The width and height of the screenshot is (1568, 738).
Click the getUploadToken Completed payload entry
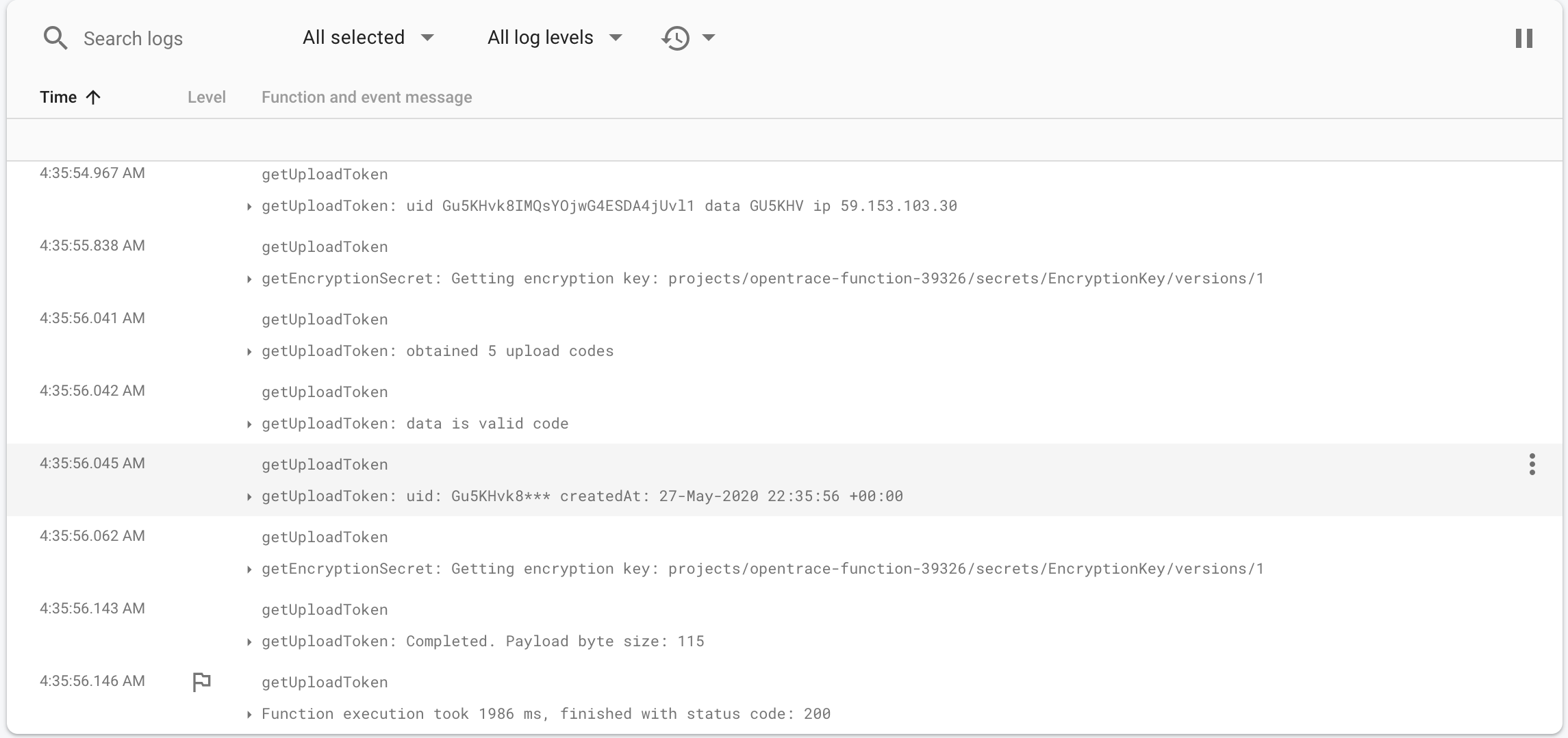(x=482, y=641)
